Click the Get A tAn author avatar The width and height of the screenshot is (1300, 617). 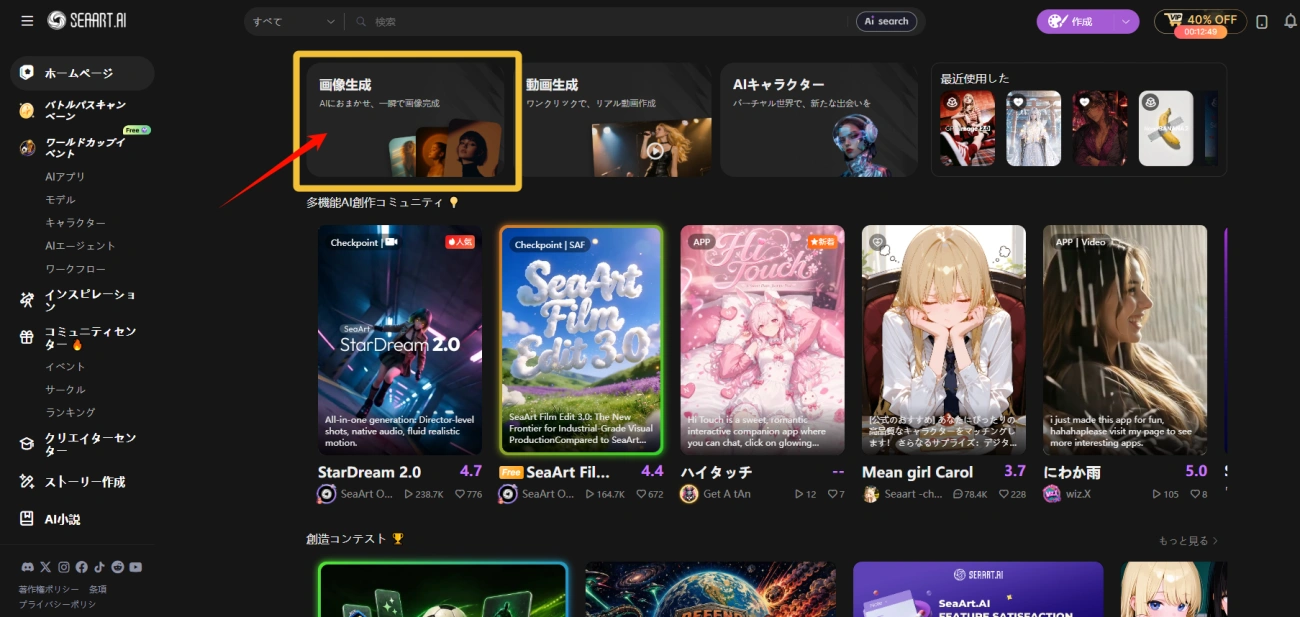click(x=689, y=494)
